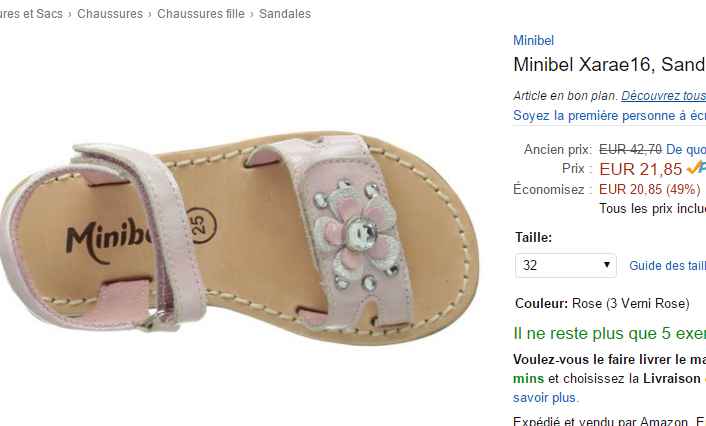Click the green 'Il ne reste plus que 5' stock notice
Viewport: 706px width, 426px height.
point(609,333)
